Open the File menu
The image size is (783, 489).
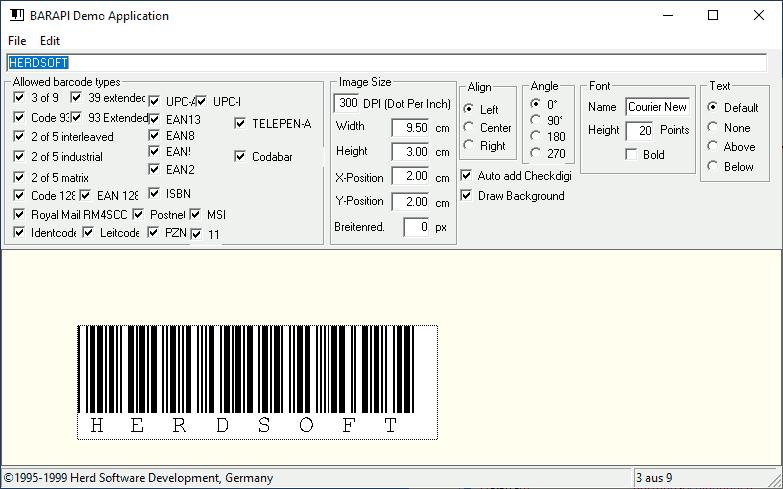(17, 40)
